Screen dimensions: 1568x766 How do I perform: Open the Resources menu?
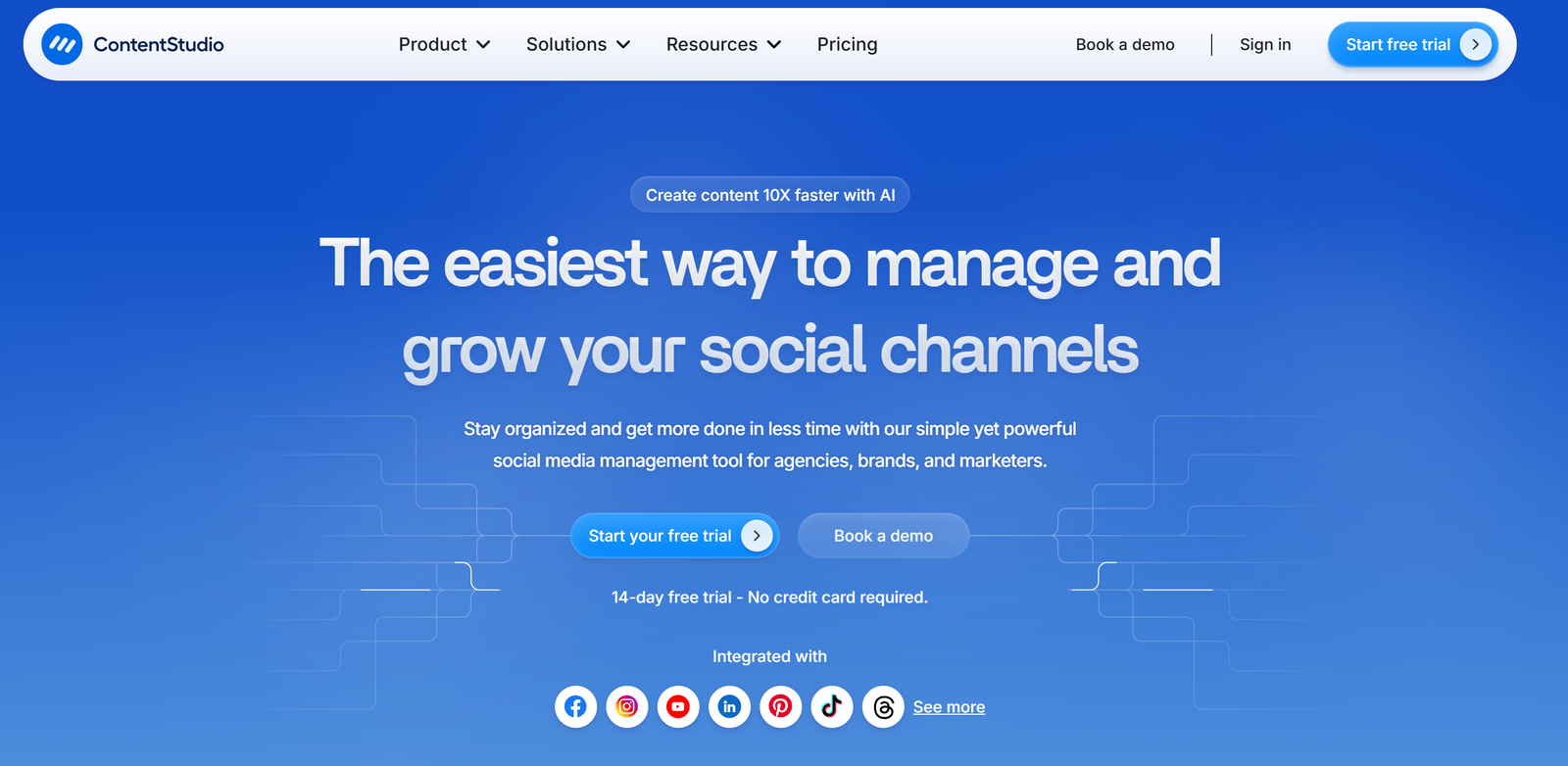tap(723, 44)
